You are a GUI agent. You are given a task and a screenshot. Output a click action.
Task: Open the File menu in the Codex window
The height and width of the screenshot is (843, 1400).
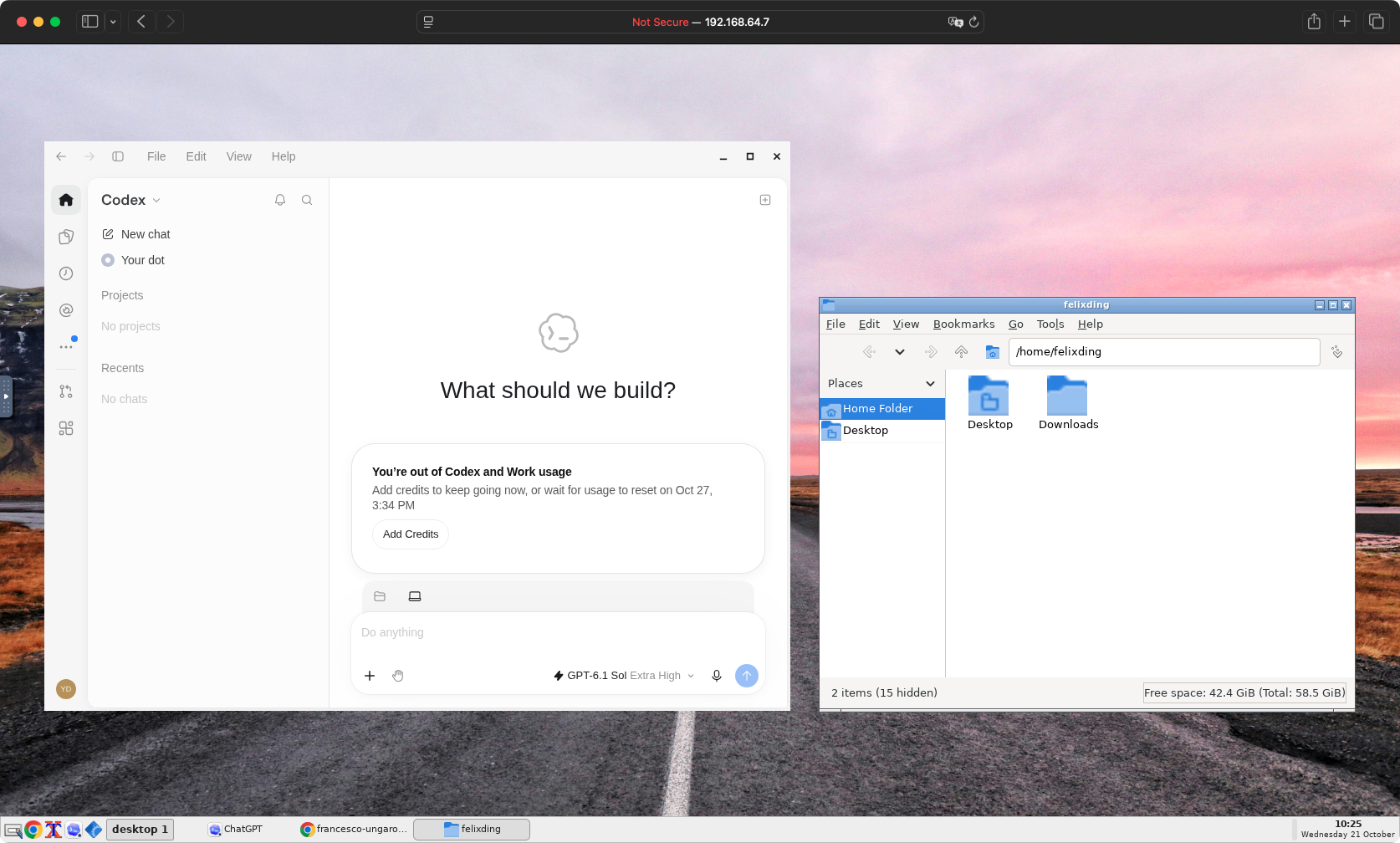tap(156, 156)
